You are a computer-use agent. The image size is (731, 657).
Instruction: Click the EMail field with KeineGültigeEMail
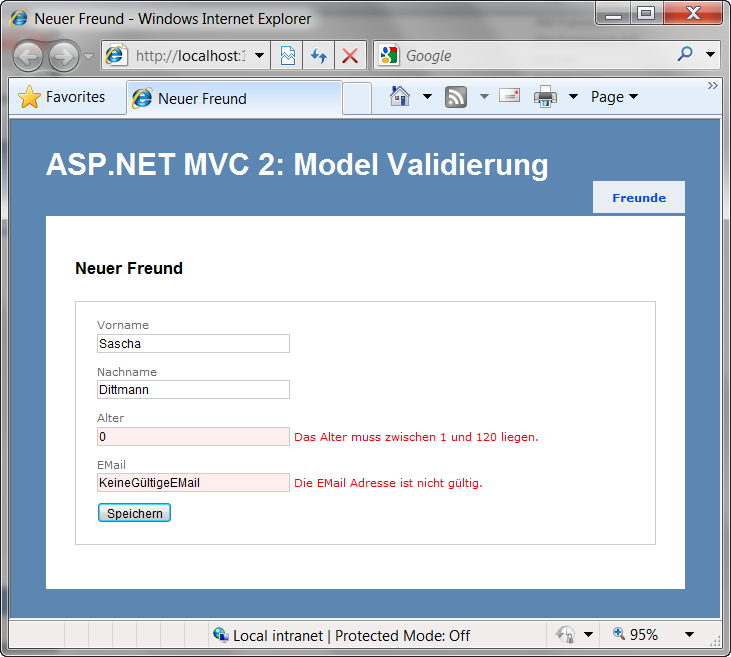pyautogui.click(x=193, y=483)
